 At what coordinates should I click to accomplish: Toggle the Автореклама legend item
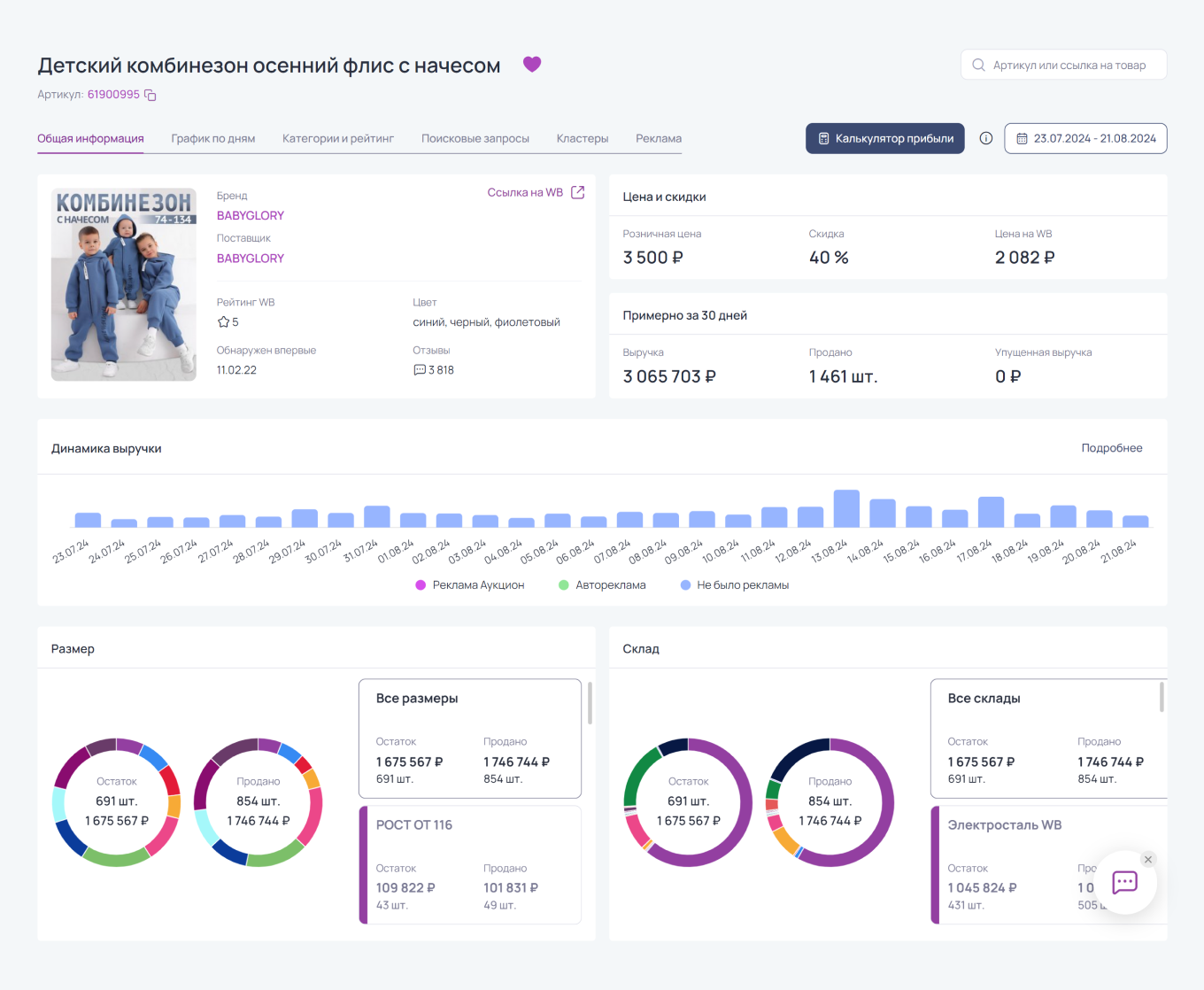pos(603,584)
